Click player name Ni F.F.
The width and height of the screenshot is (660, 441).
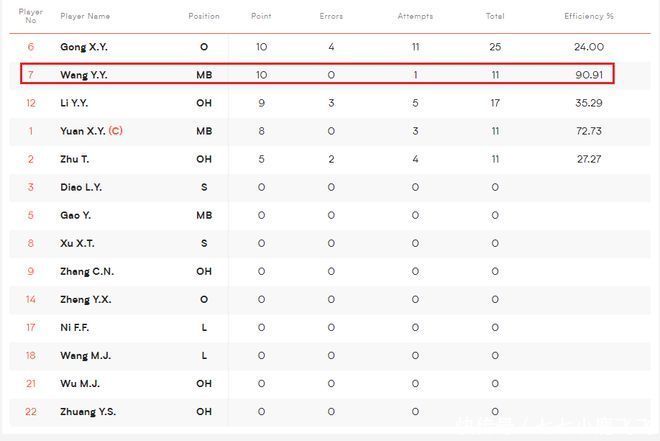pyautogui.click(x=76, y=327)
